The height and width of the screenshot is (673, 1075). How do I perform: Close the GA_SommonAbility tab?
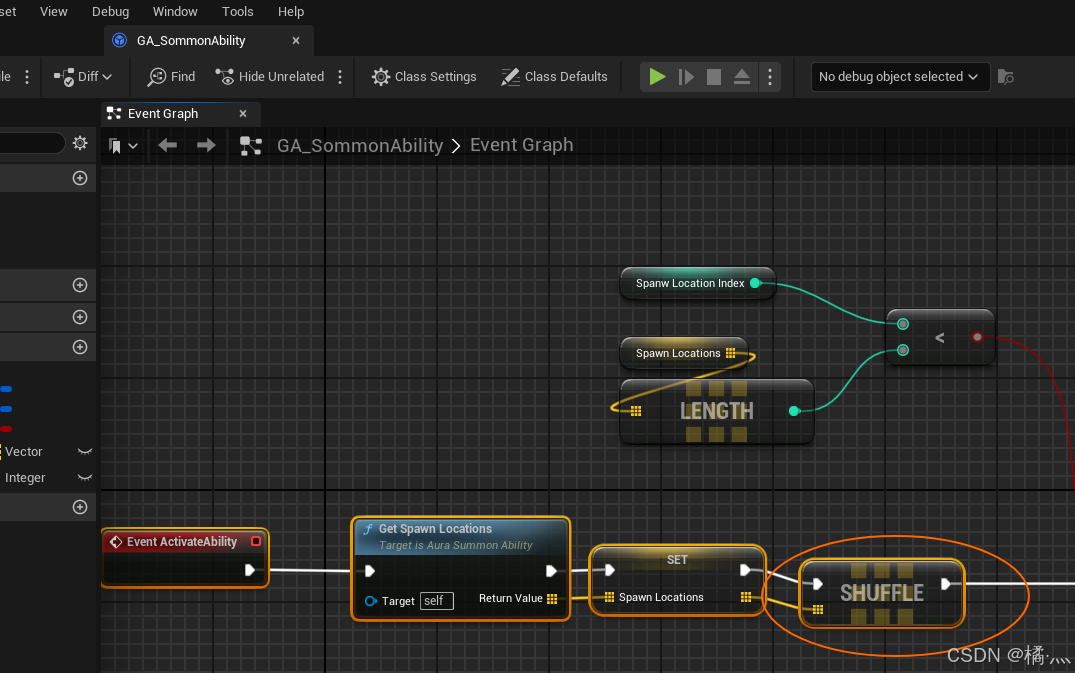(296, 40)
